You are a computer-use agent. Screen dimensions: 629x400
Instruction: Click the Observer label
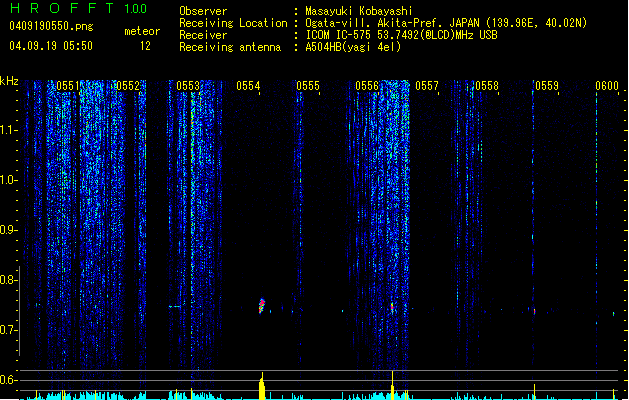[x=203, y=11]
